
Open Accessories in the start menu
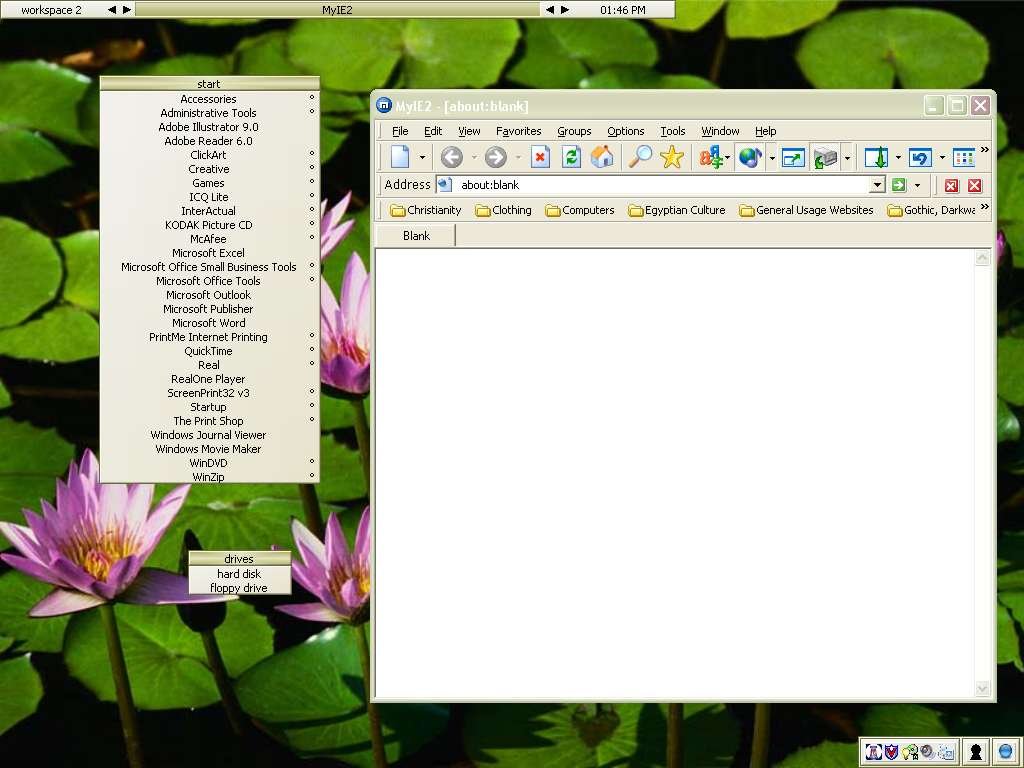click(208, 99)
